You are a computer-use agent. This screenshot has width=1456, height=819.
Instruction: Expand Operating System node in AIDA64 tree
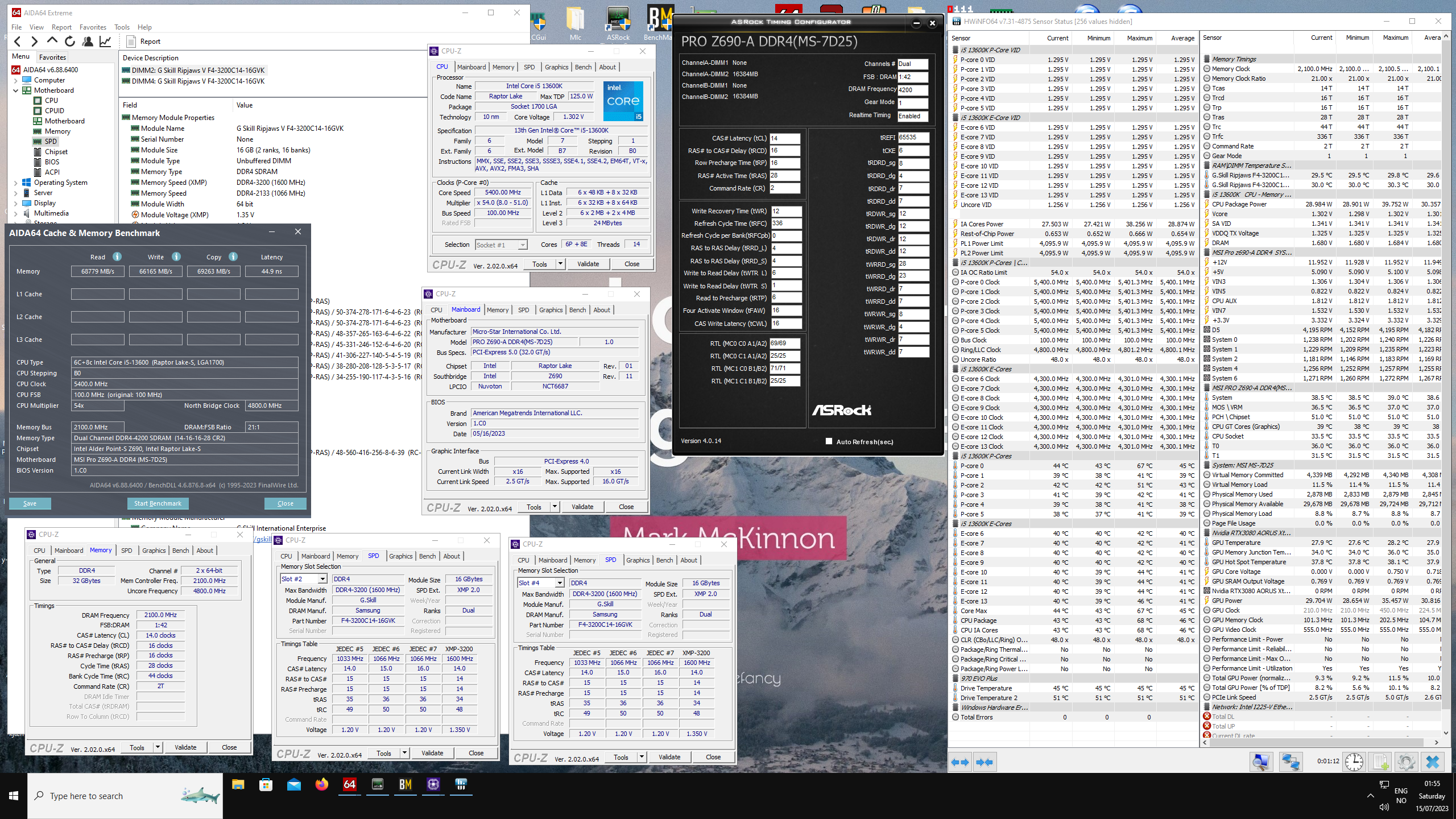16,183
